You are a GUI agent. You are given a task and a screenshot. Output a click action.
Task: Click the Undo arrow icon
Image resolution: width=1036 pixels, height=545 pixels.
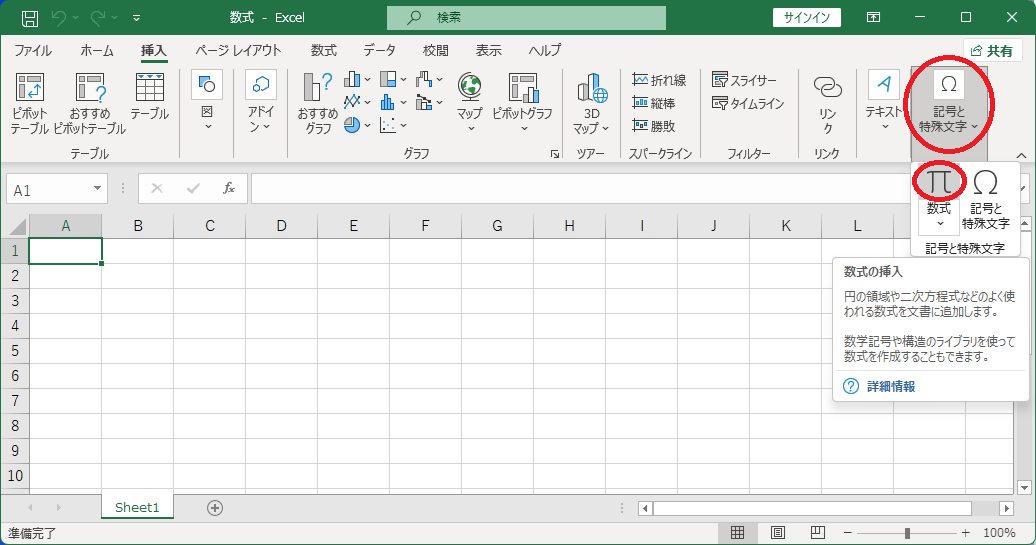click(x=59, y=18)
